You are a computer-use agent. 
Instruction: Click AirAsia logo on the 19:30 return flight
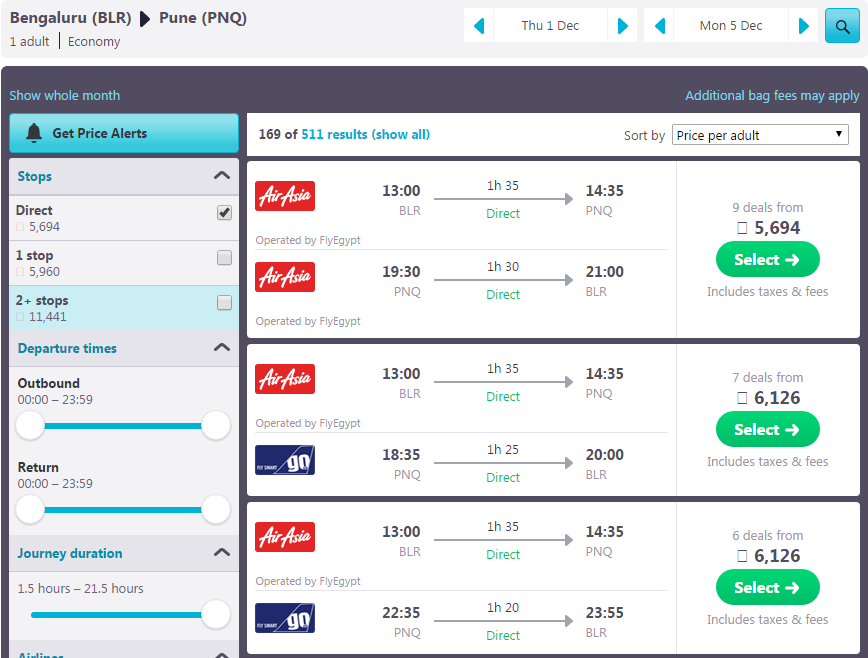click(x=285, y=277)
